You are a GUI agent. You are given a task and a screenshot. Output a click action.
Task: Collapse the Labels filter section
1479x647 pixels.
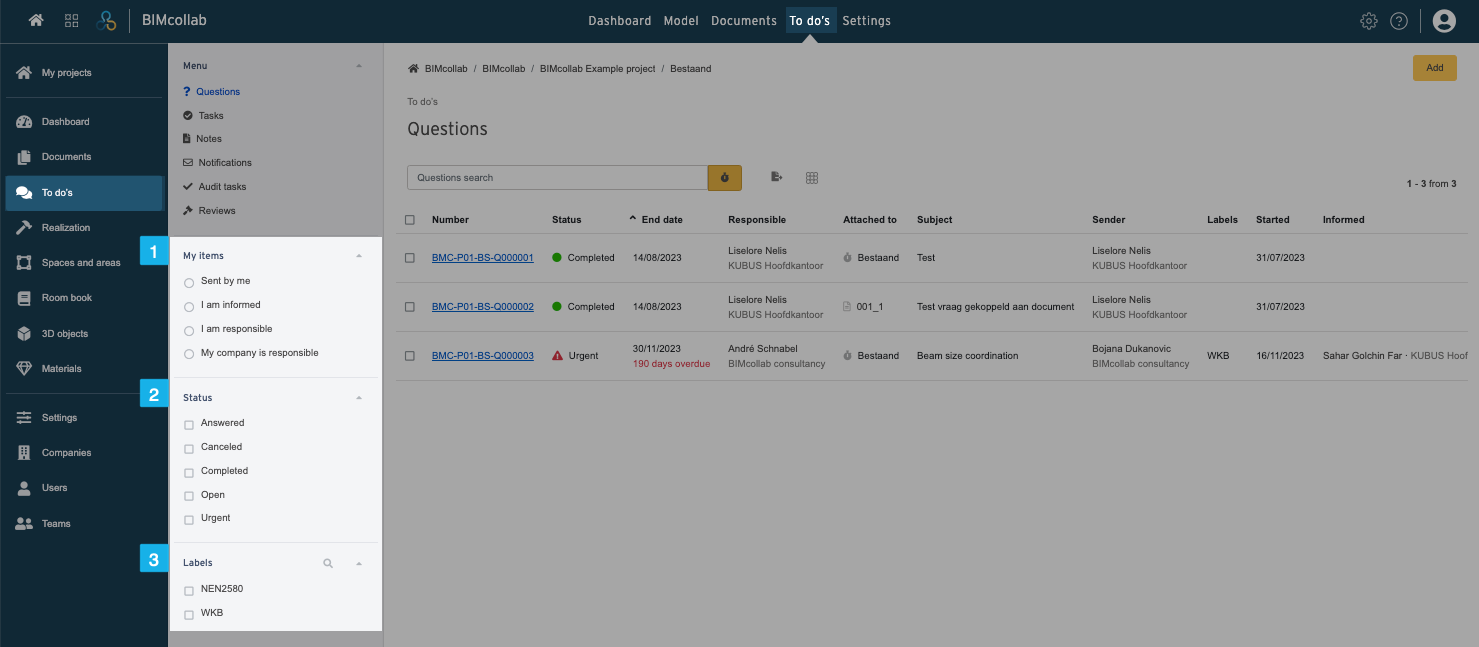[x=359, y=564]
